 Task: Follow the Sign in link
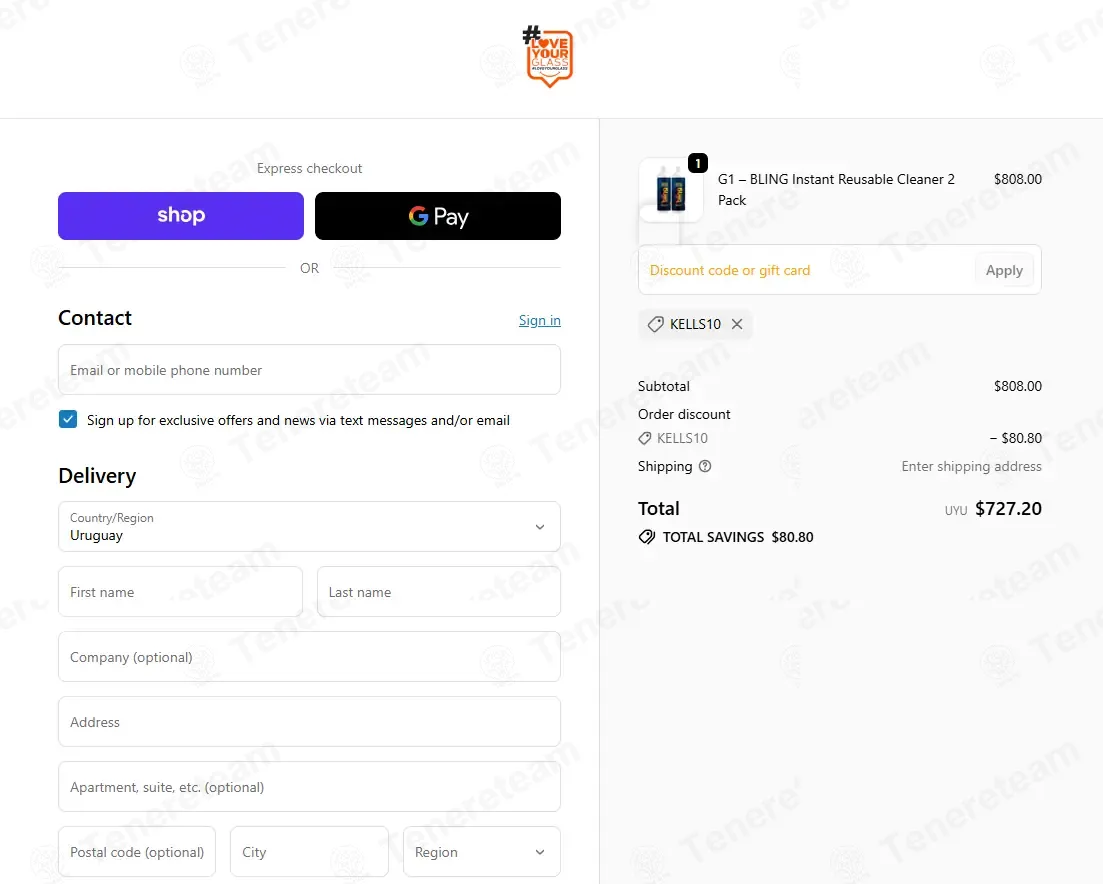click(x=540, y=321)
